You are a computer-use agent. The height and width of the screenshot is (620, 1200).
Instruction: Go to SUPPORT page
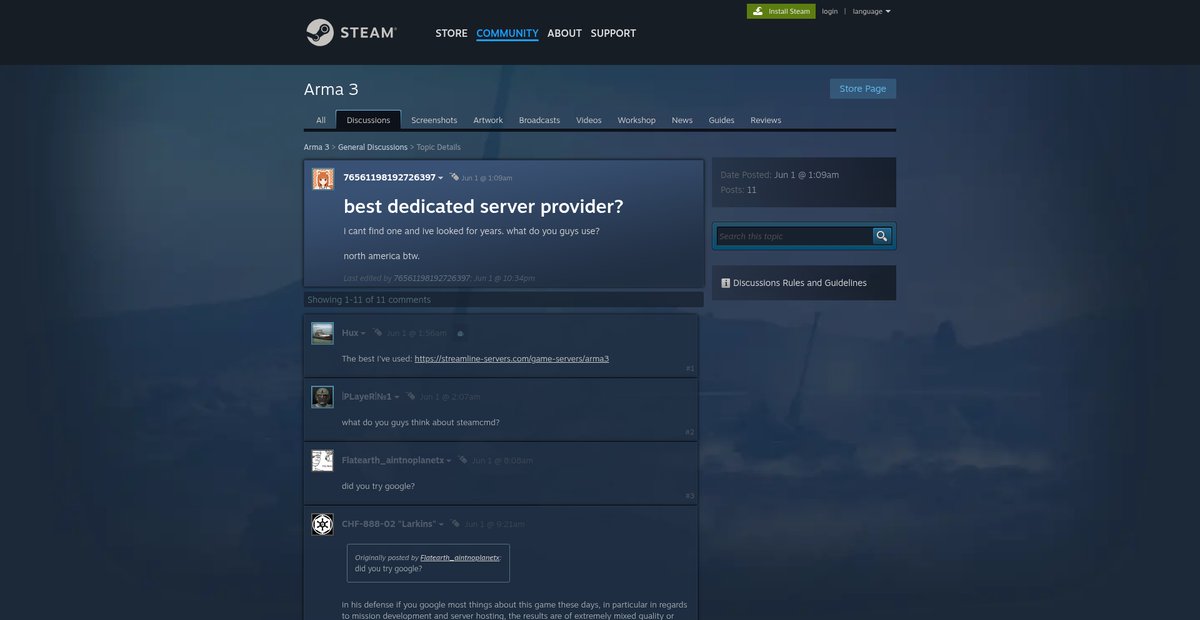[x=613, y=33]
